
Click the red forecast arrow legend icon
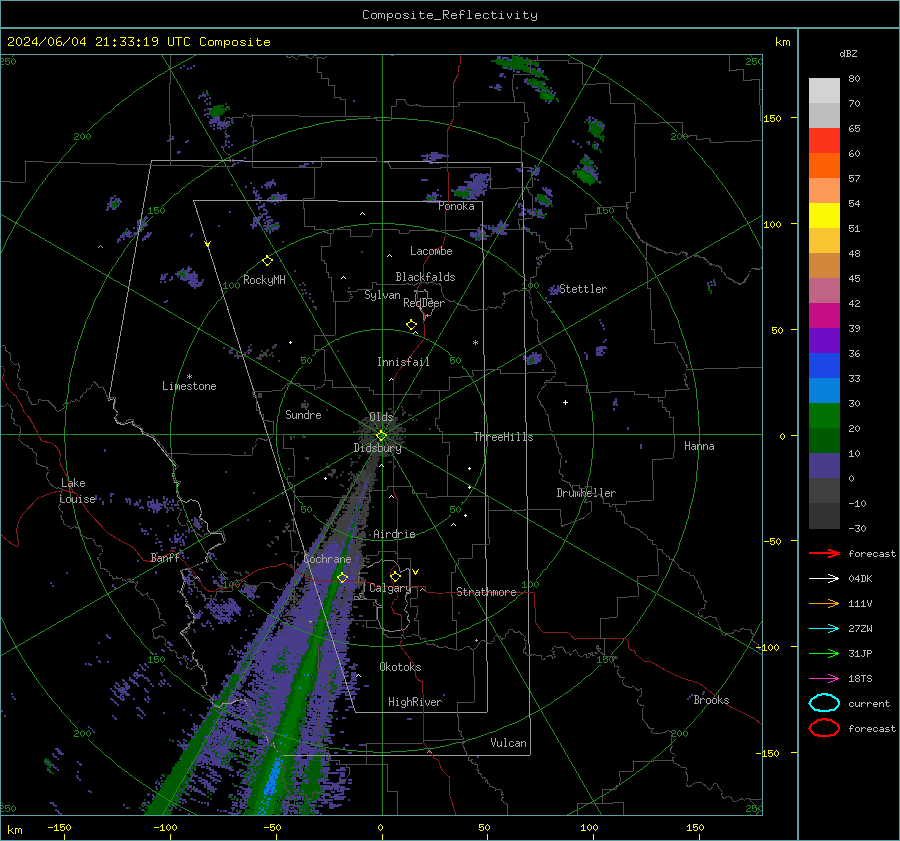(x=824, y=553)
